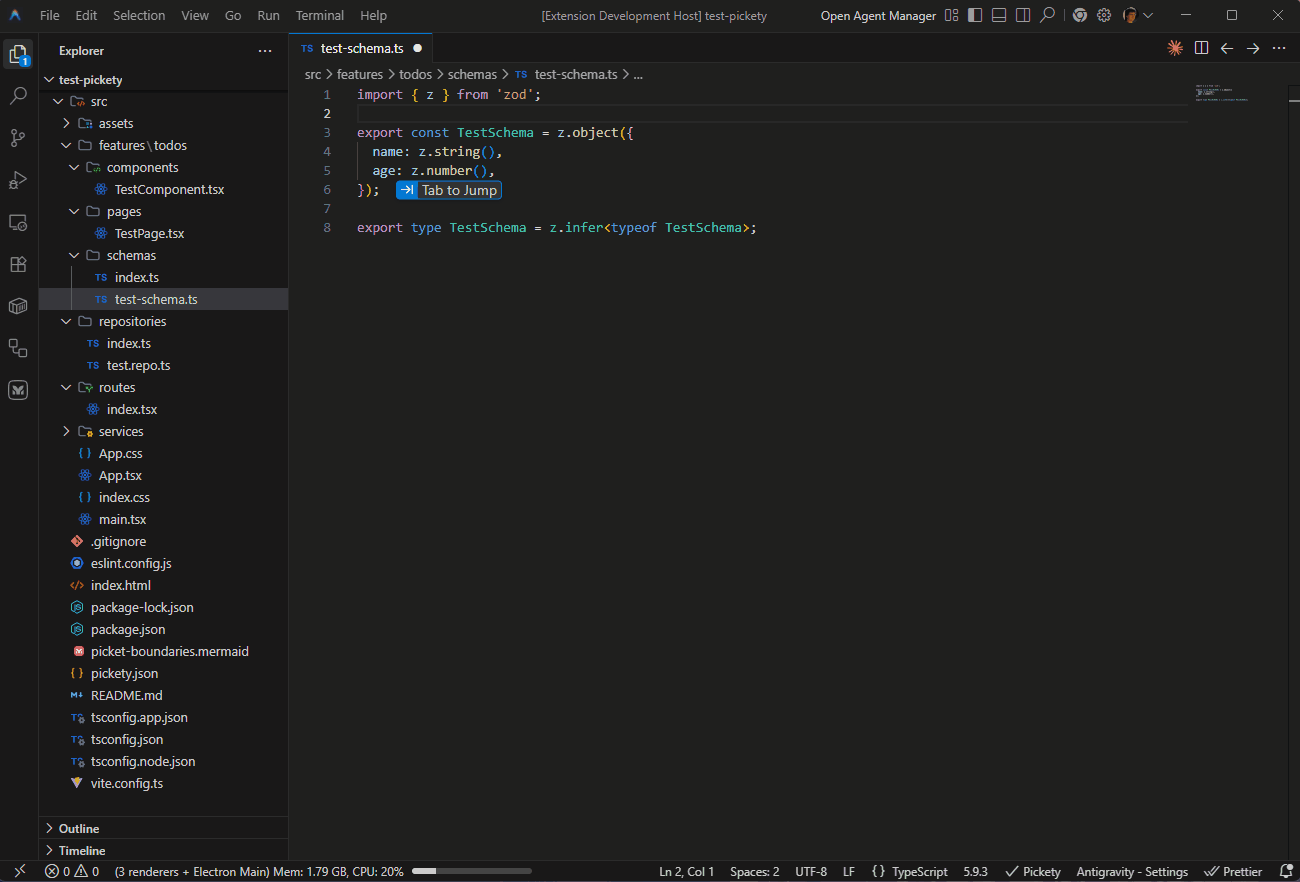Viewport: 1300px width, 882px height.
Task: Click the memory usage progress bar in status bar
Action: click(471, 871)
